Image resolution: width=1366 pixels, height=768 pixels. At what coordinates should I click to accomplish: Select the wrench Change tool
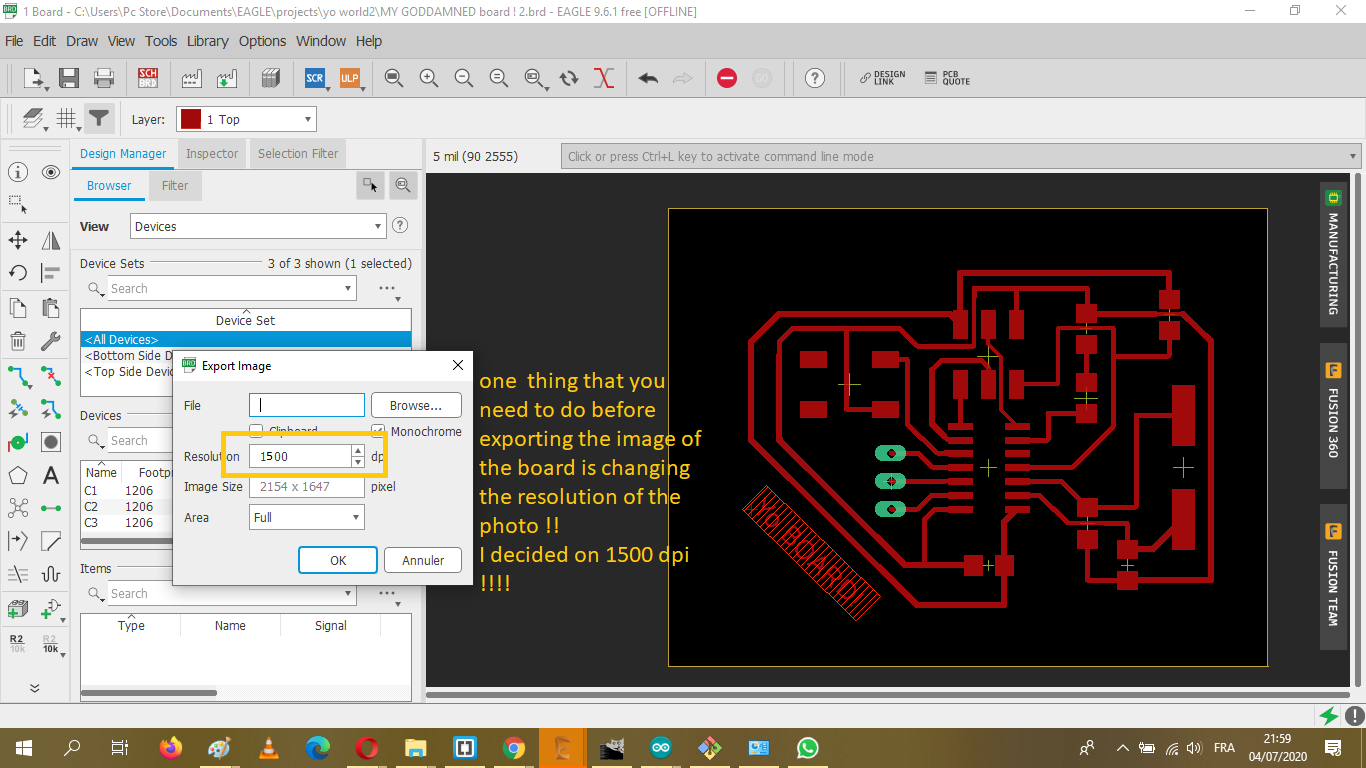pos(51,341)
